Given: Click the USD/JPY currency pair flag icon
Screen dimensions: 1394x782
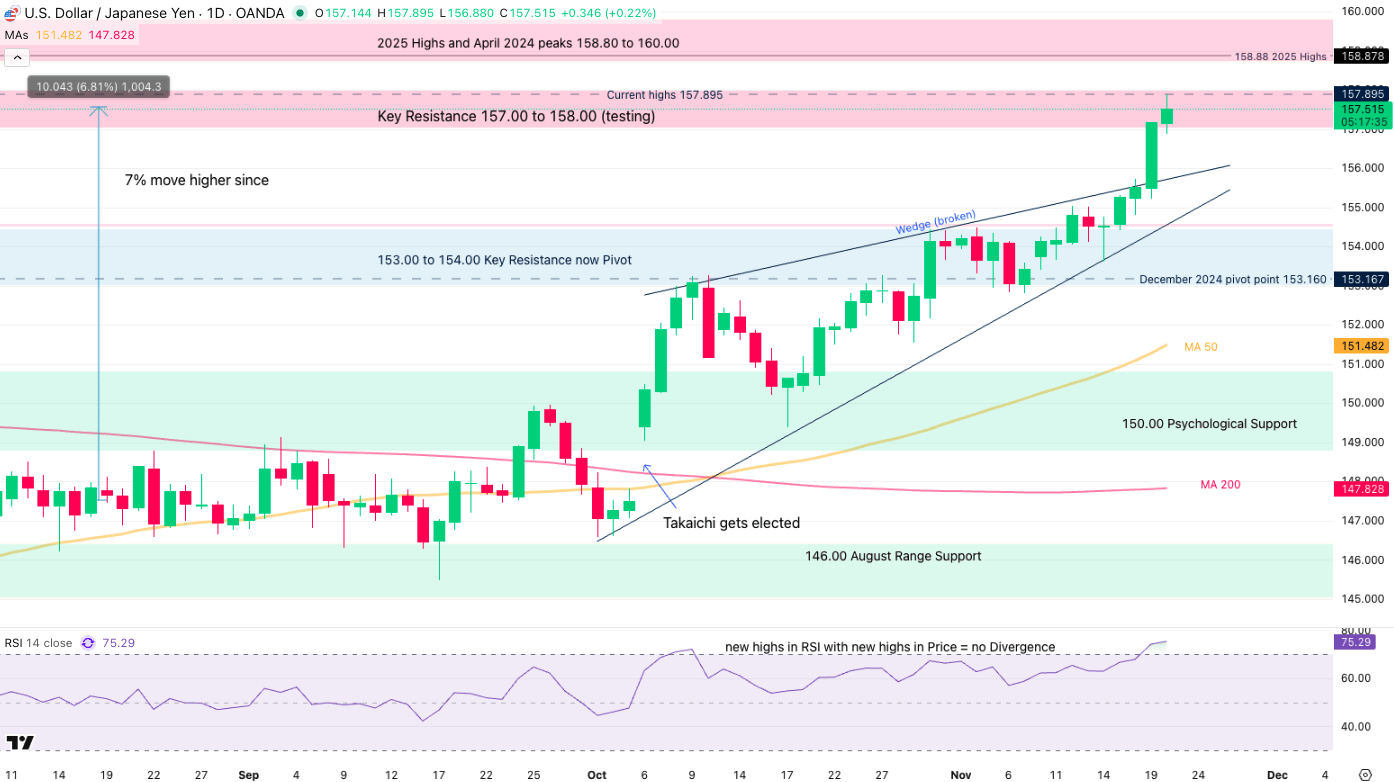Looking at the screenshot, I should 12,13.
